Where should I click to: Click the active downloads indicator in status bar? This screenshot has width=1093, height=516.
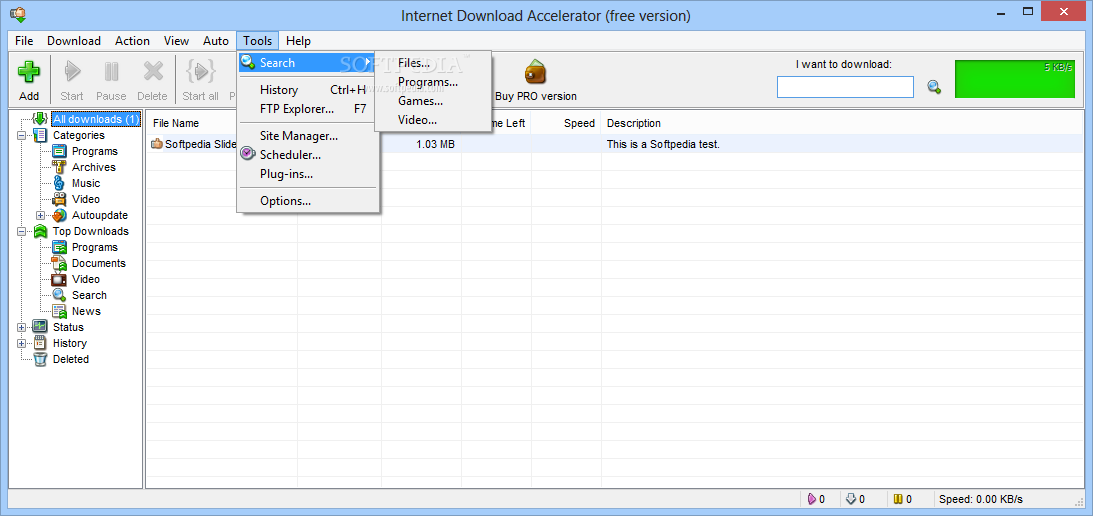click(812, 499)
